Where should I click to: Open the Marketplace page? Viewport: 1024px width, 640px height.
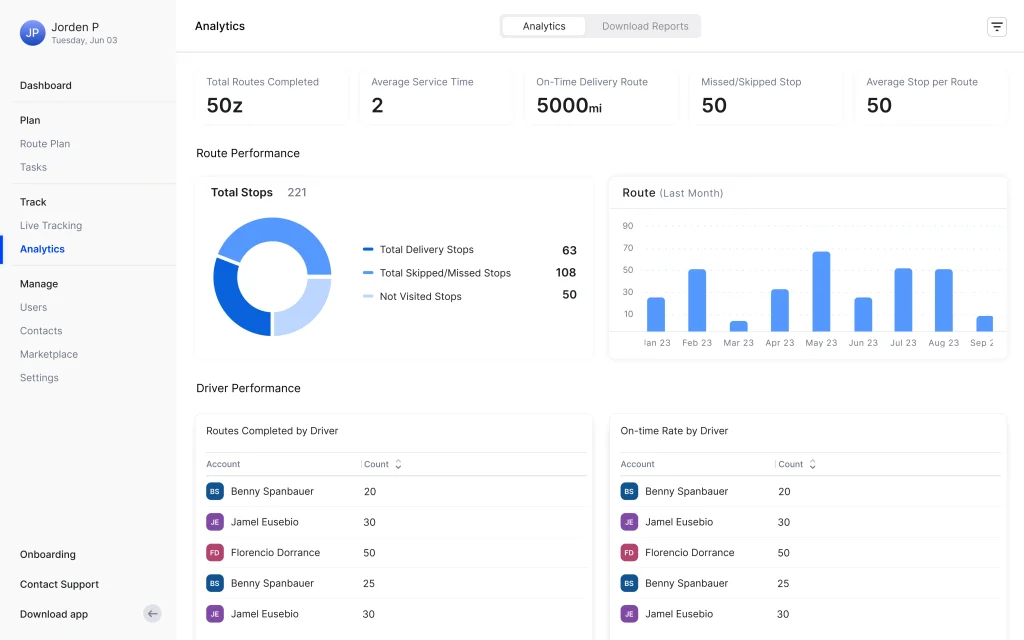[x=48, y=354]
